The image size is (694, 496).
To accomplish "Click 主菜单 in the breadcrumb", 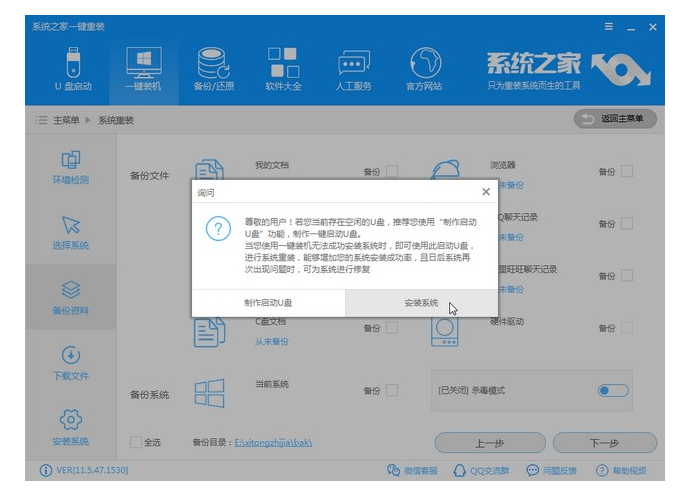I will tap(68, 120).
